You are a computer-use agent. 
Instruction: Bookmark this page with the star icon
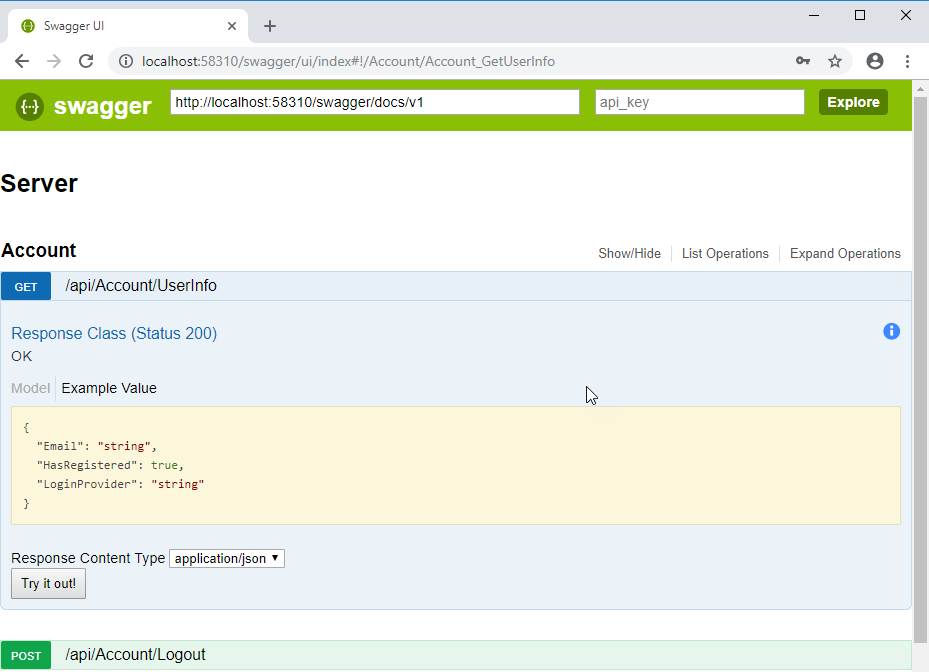point(835,61)
